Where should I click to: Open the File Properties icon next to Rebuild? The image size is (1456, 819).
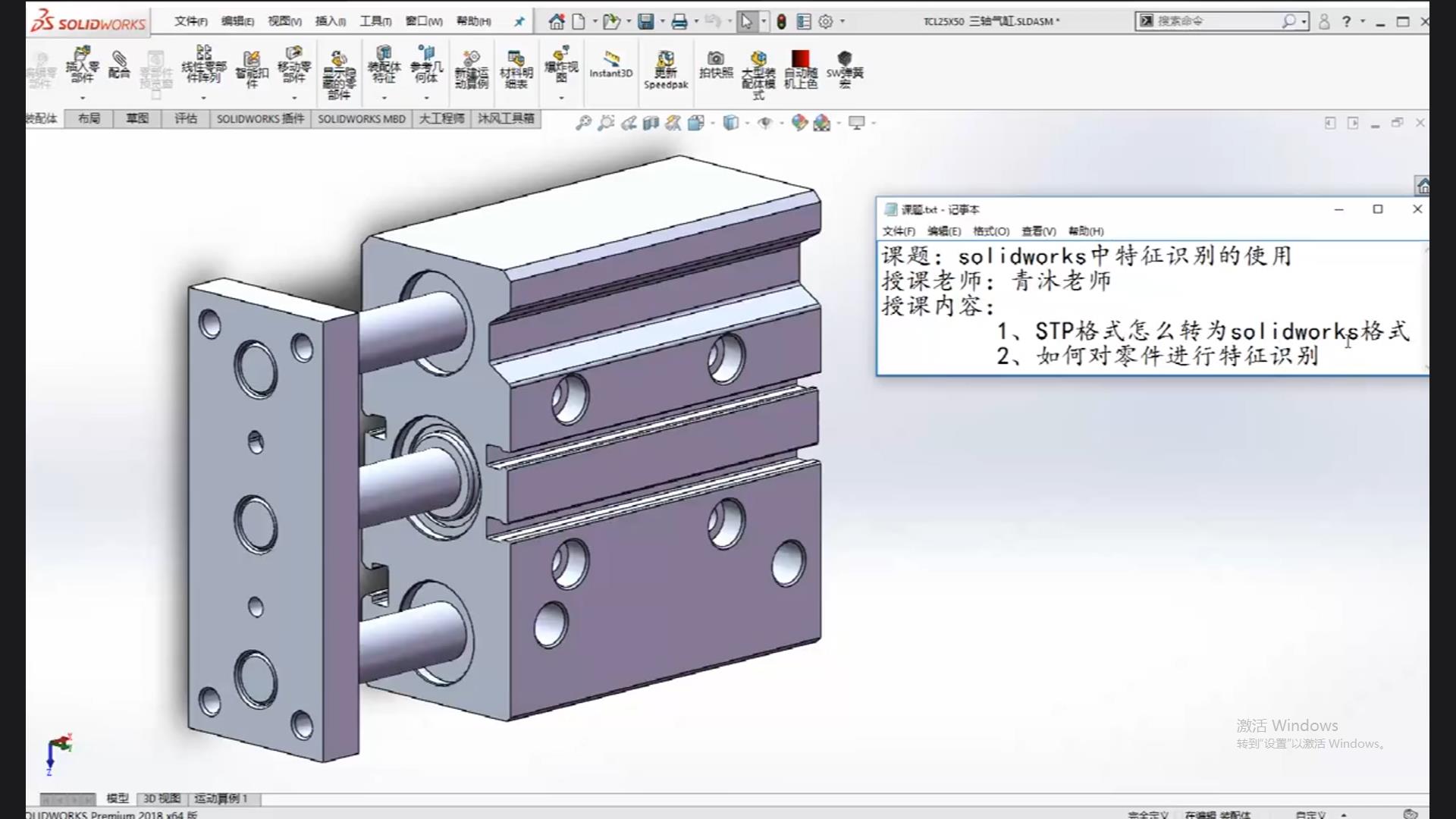point(804,21)
